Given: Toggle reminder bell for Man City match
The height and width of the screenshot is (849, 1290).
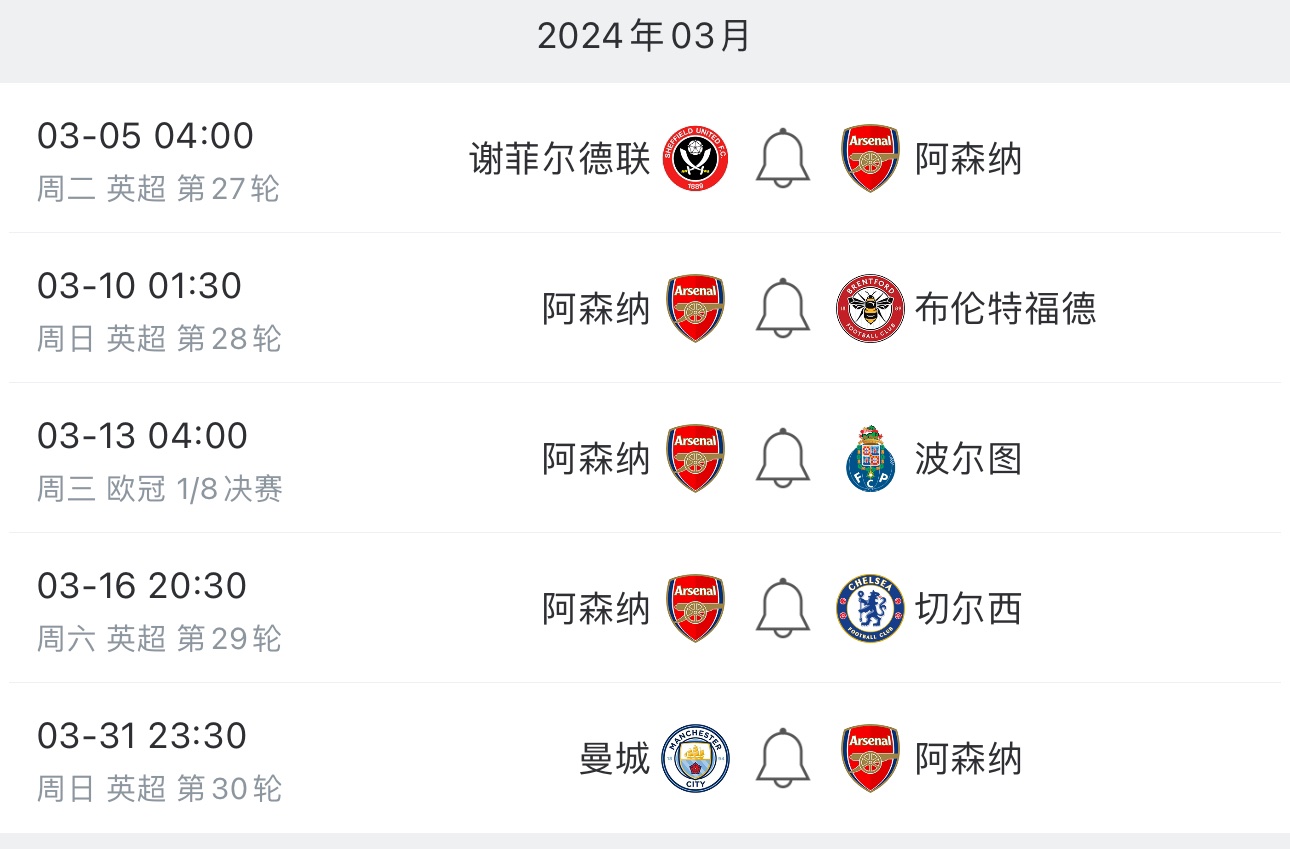Looking at the screenshot, I should [783, 758].
